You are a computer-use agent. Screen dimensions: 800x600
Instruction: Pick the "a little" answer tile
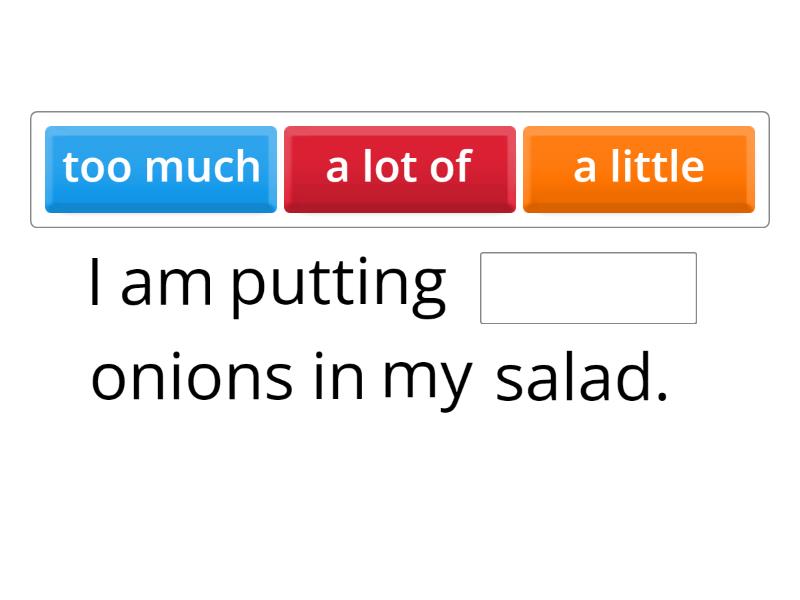pyautogui.click(x=638, y=168)
